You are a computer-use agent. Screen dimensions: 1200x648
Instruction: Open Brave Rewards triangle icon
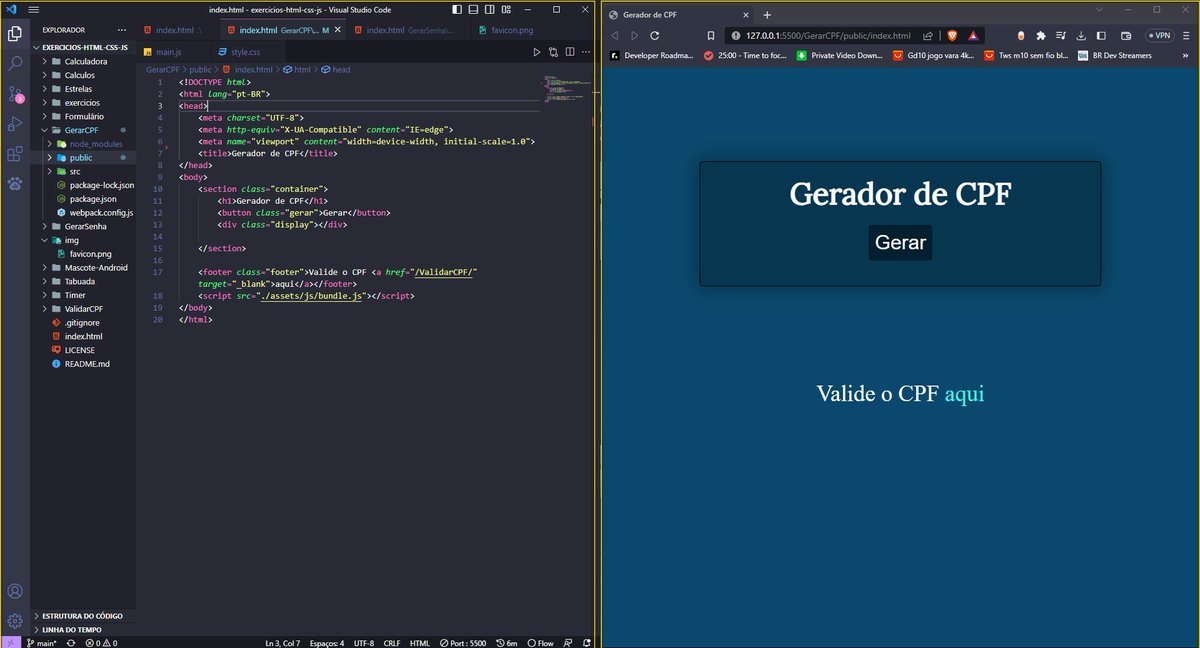973,35
